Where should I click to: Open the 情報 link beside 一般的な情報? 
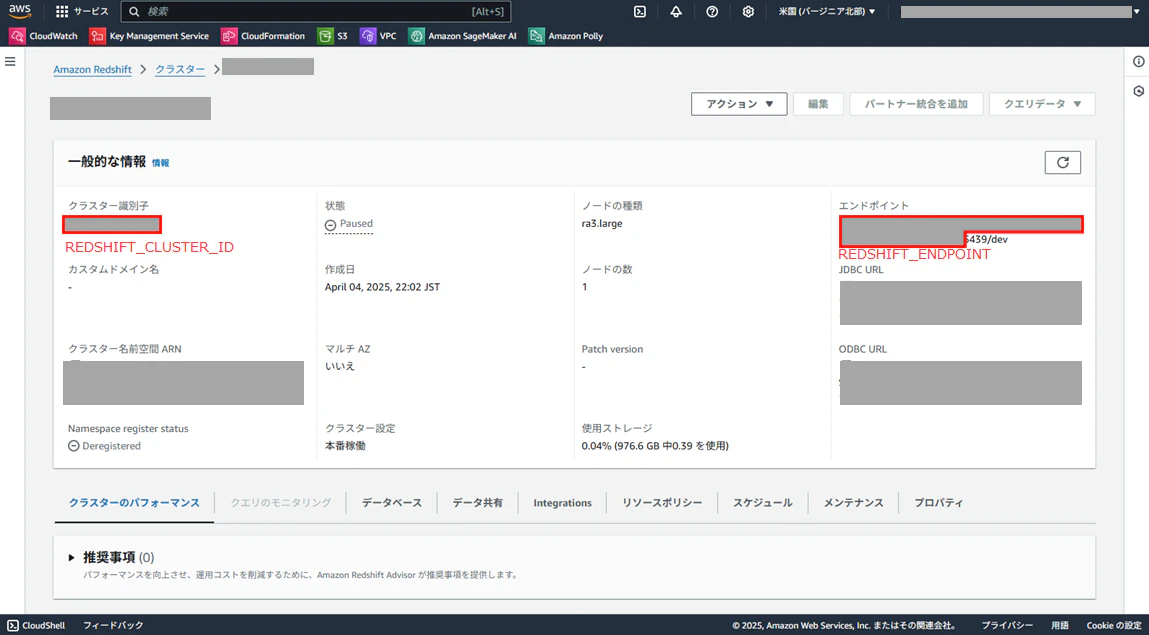click(160, 163)
